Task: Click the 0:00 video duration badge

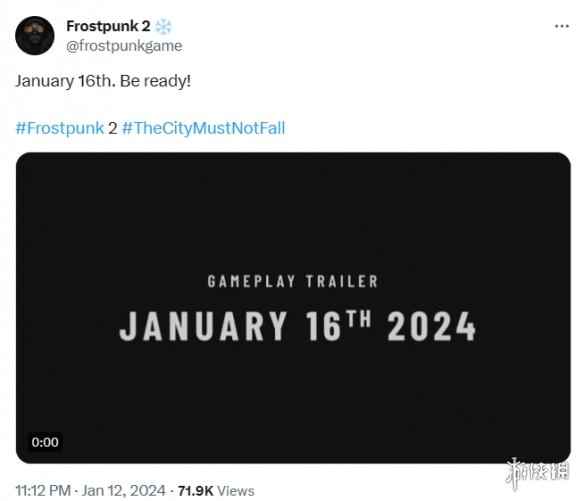Action: click(x=45, y=442)
